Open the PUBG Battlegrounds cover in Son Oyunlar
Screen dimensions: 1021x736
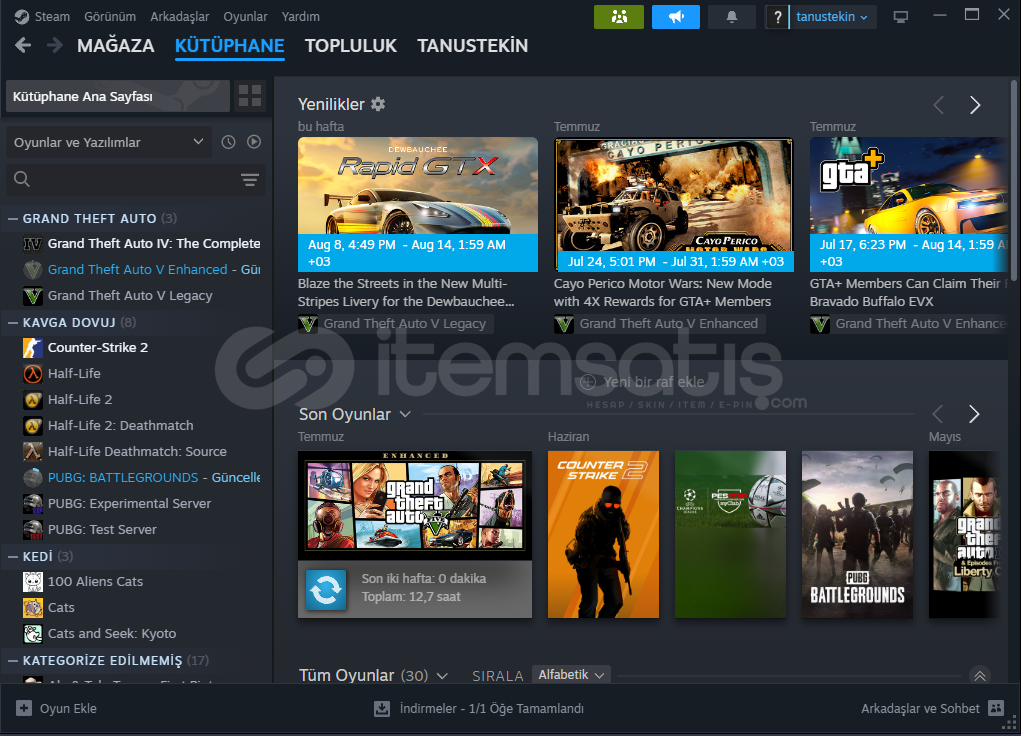point(857,534)
